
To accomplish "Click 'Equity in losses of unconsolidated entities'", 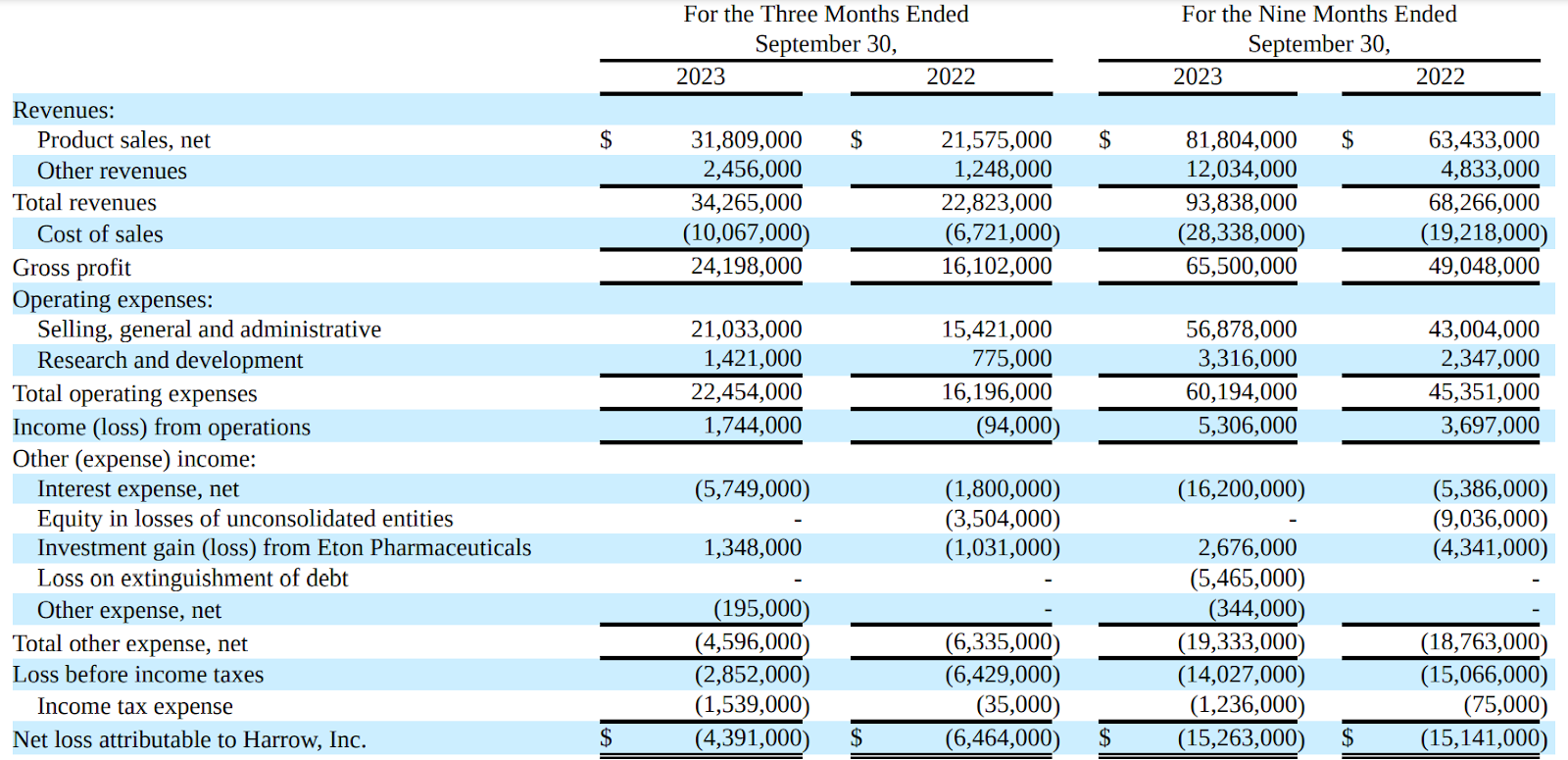I will [x=245, y=518].
